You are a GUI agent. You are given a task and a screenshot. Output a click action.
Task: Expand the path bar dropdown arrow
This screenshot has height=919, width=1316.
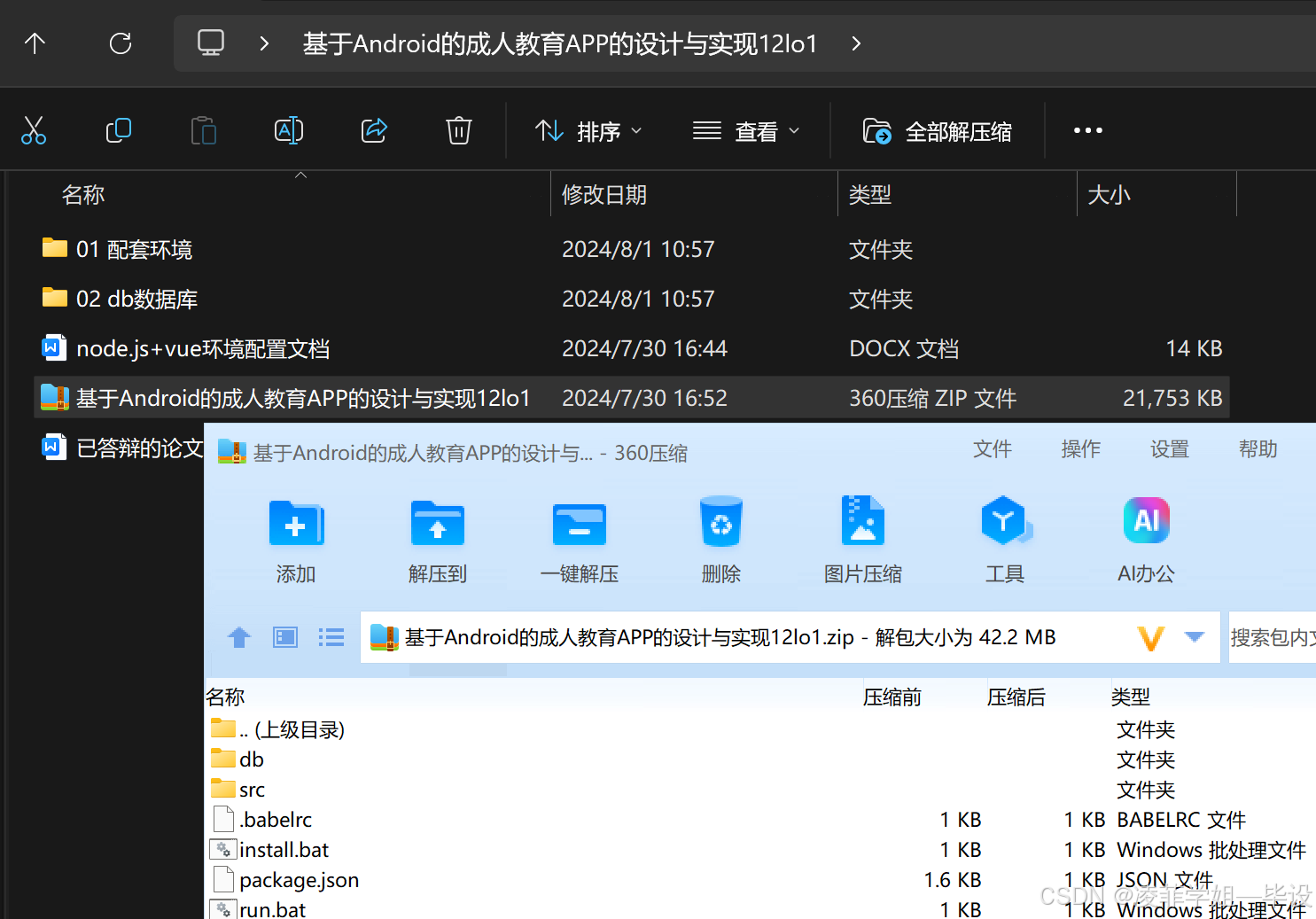click(1195, 636)
